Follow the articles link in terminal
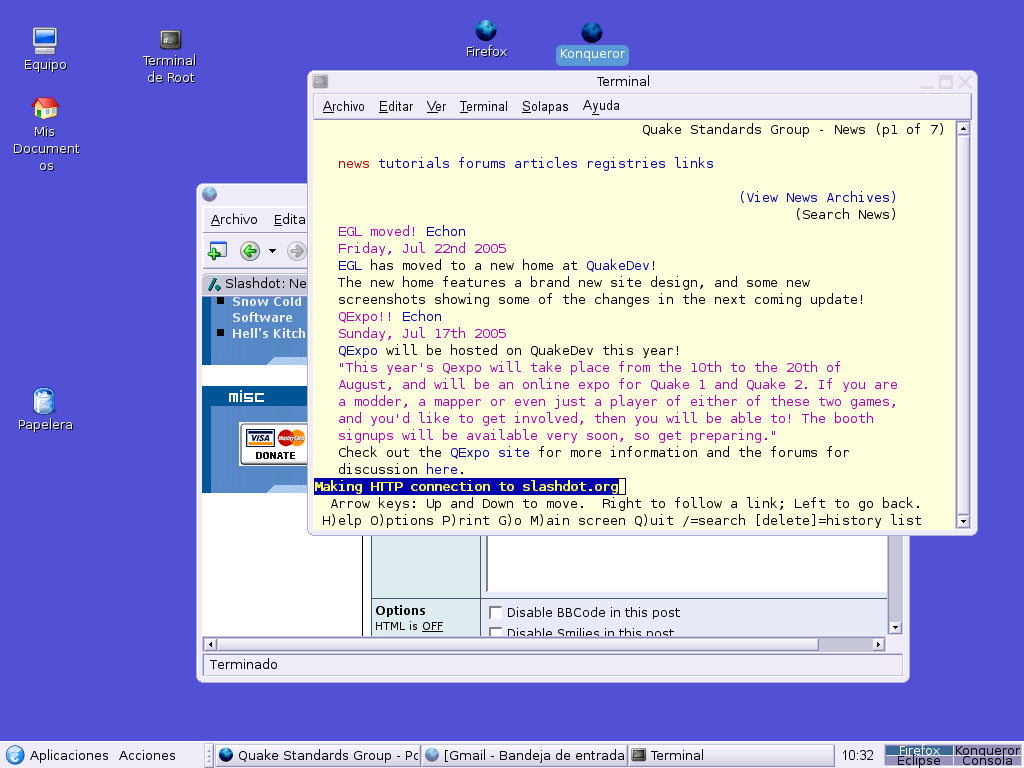Image resolution: width=1024 pixels, height=768 pixels. [x=546, y=163]
